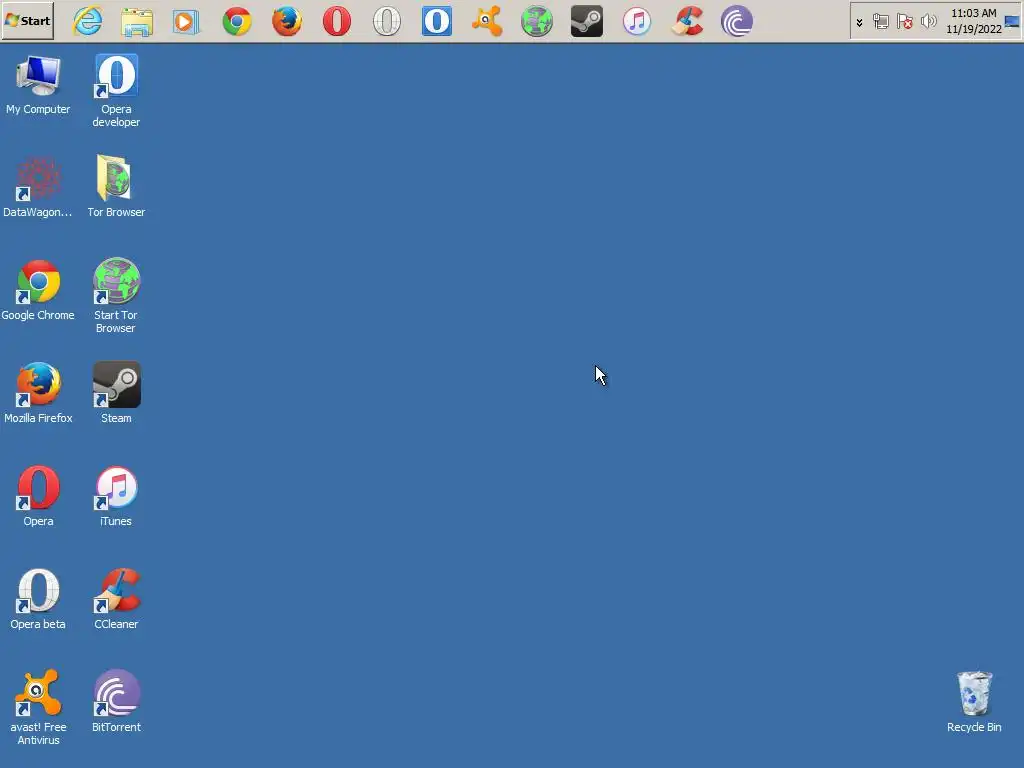Select the red Opera desktop shortcut
Viewport: 1024px width, 768px height.
[38, 496]
